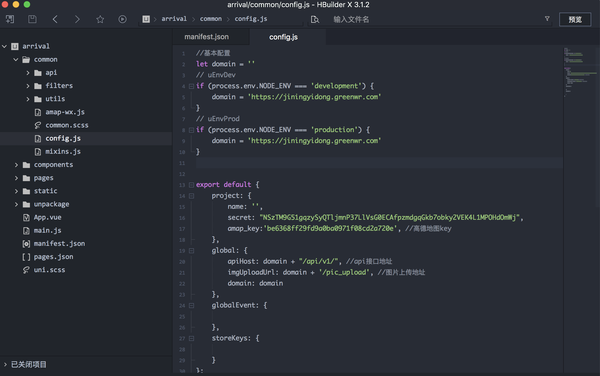The image size is (600, 376).
Task: Click the filter funnel icon
Action: (547, 19)
